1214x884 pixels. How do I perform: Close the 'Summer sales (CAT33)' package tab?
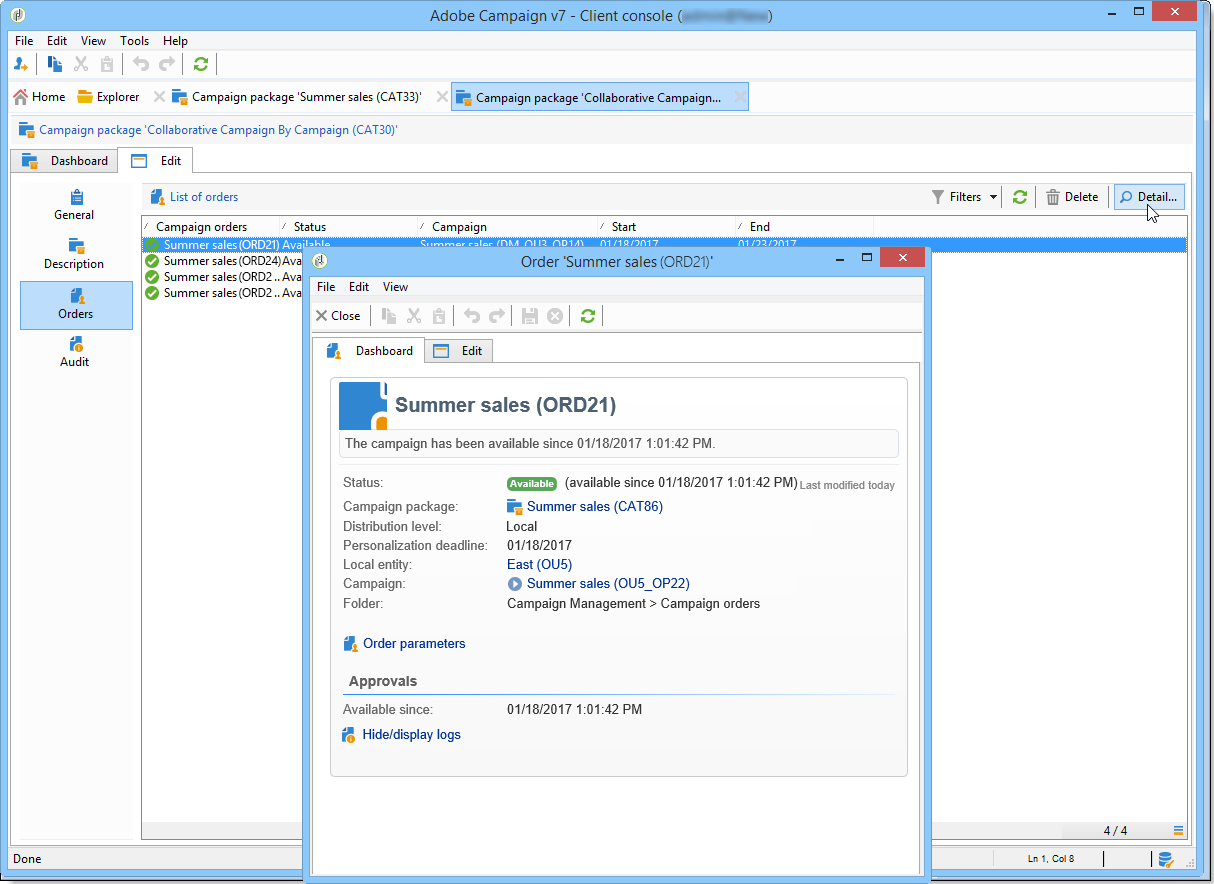click(x=442, y=97)
